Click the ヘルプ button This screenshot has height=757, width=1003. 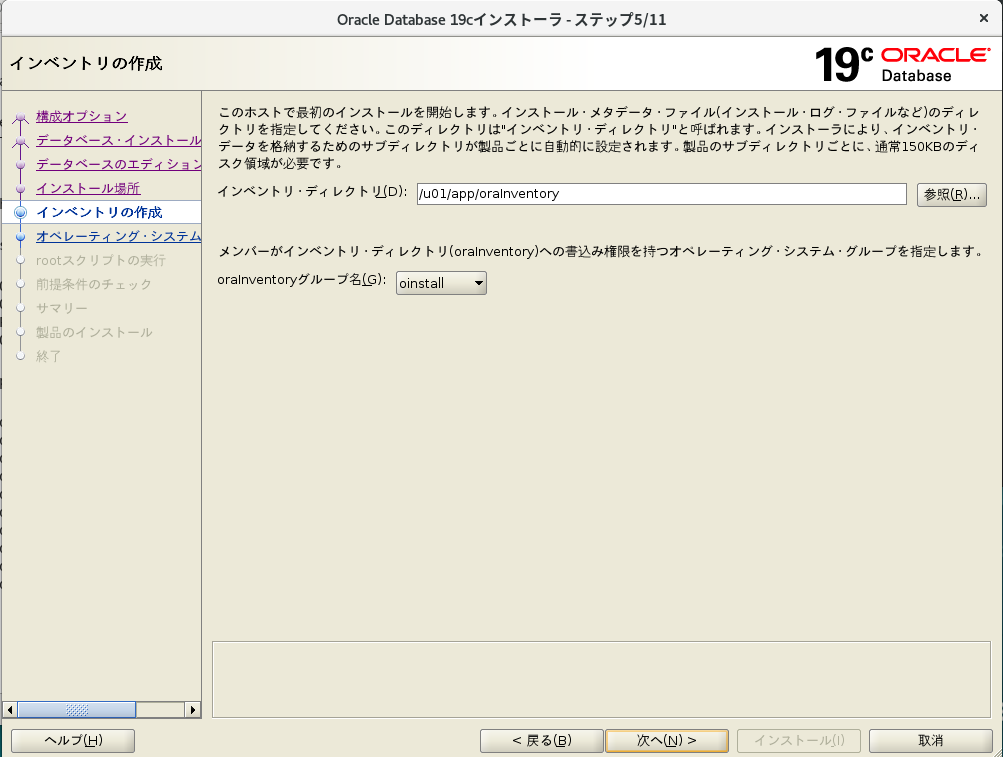click(x=73, y=740)
